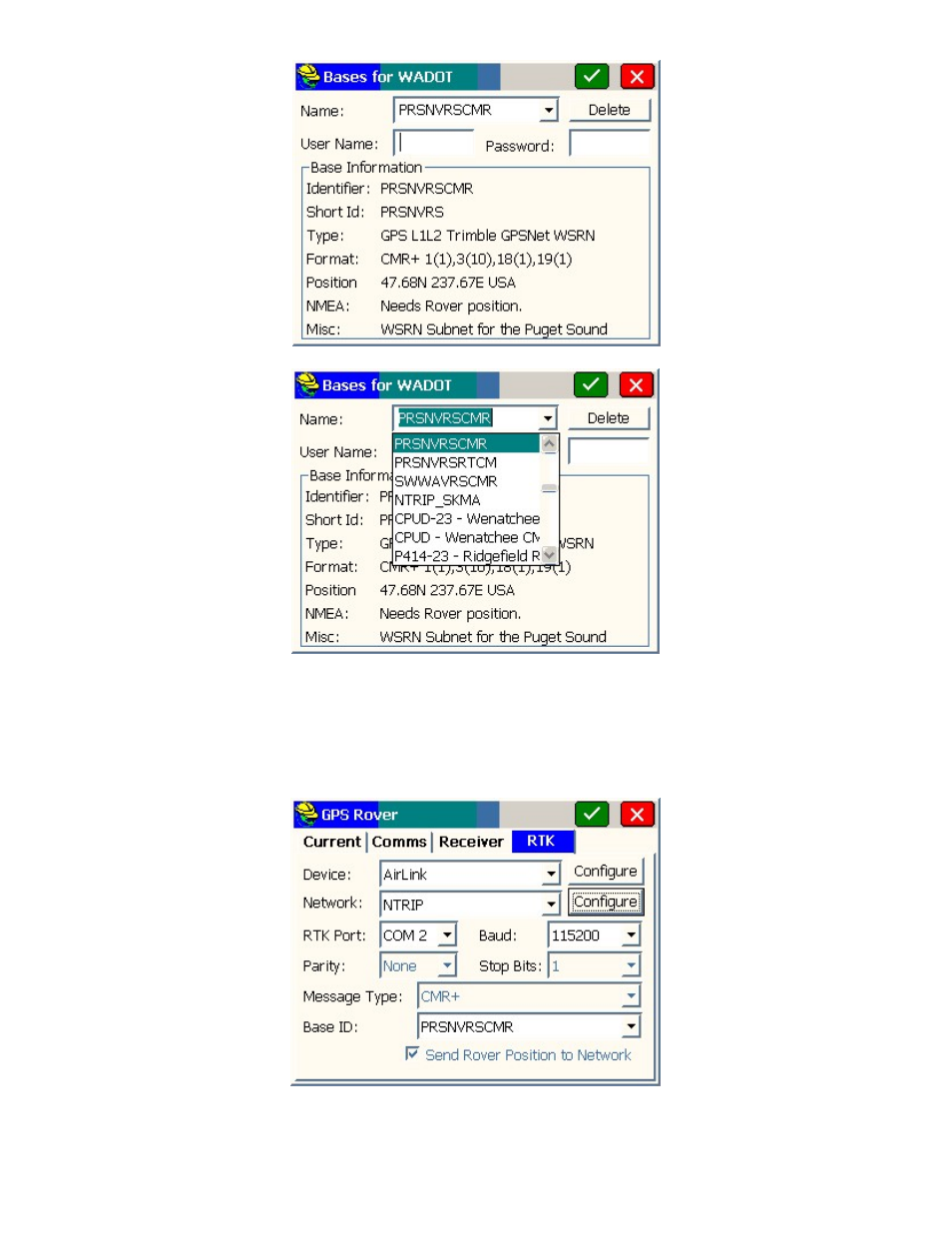This screenshot has height=1233, width=952.
Task: Click the red X in the top Bases for WADOT window
Action: pyautogui.click(x=637, y=77)
